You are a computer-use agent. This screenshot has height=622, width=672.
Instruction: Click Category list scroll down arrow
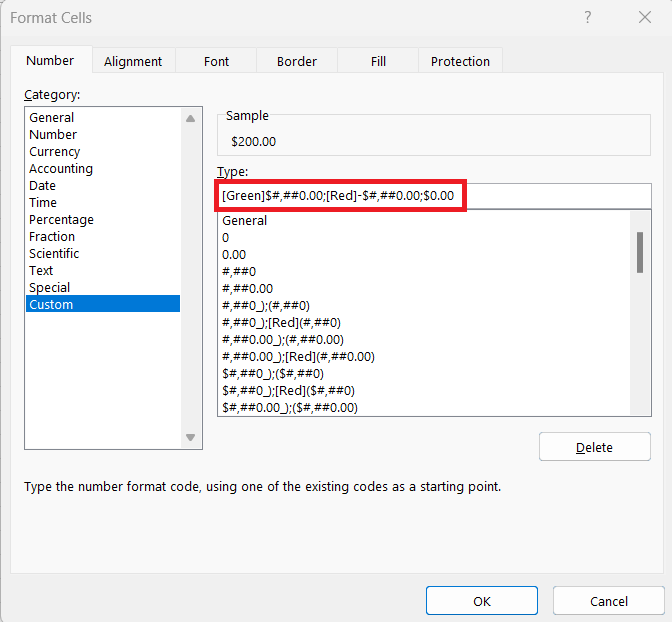coord(191,437)
